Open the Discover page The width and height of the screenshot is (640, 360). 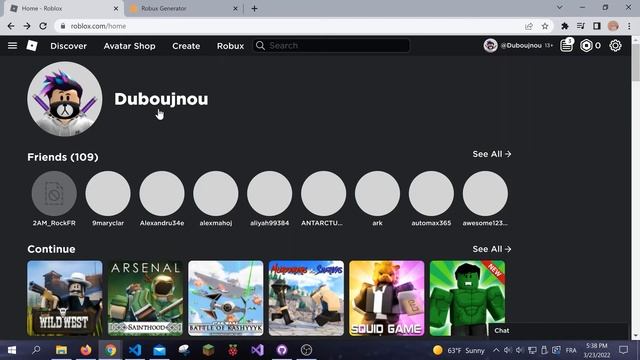[x=69, y=46]
